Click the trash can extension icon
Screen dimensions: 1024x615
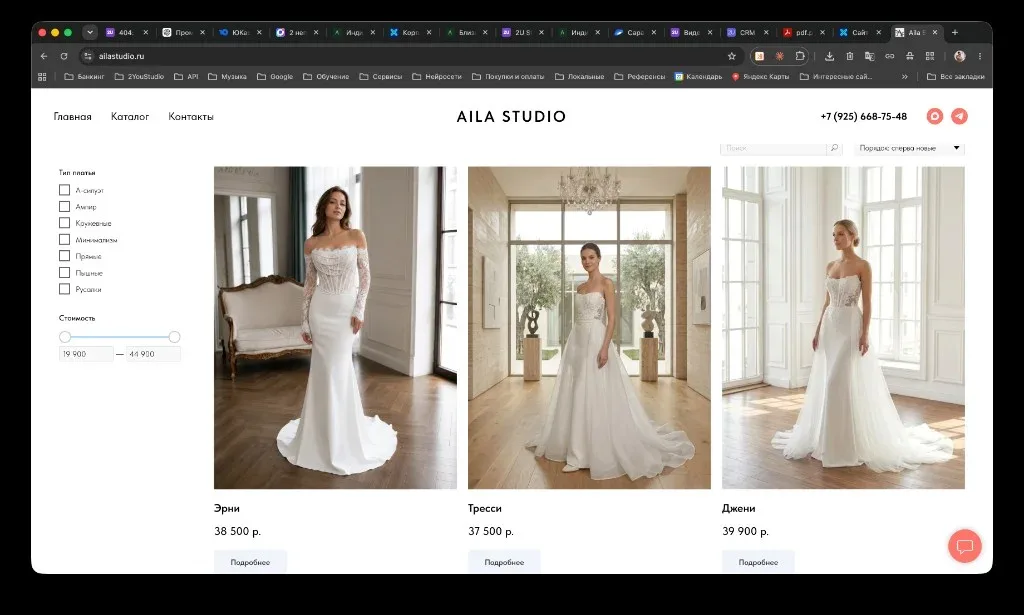pos(850,56)
